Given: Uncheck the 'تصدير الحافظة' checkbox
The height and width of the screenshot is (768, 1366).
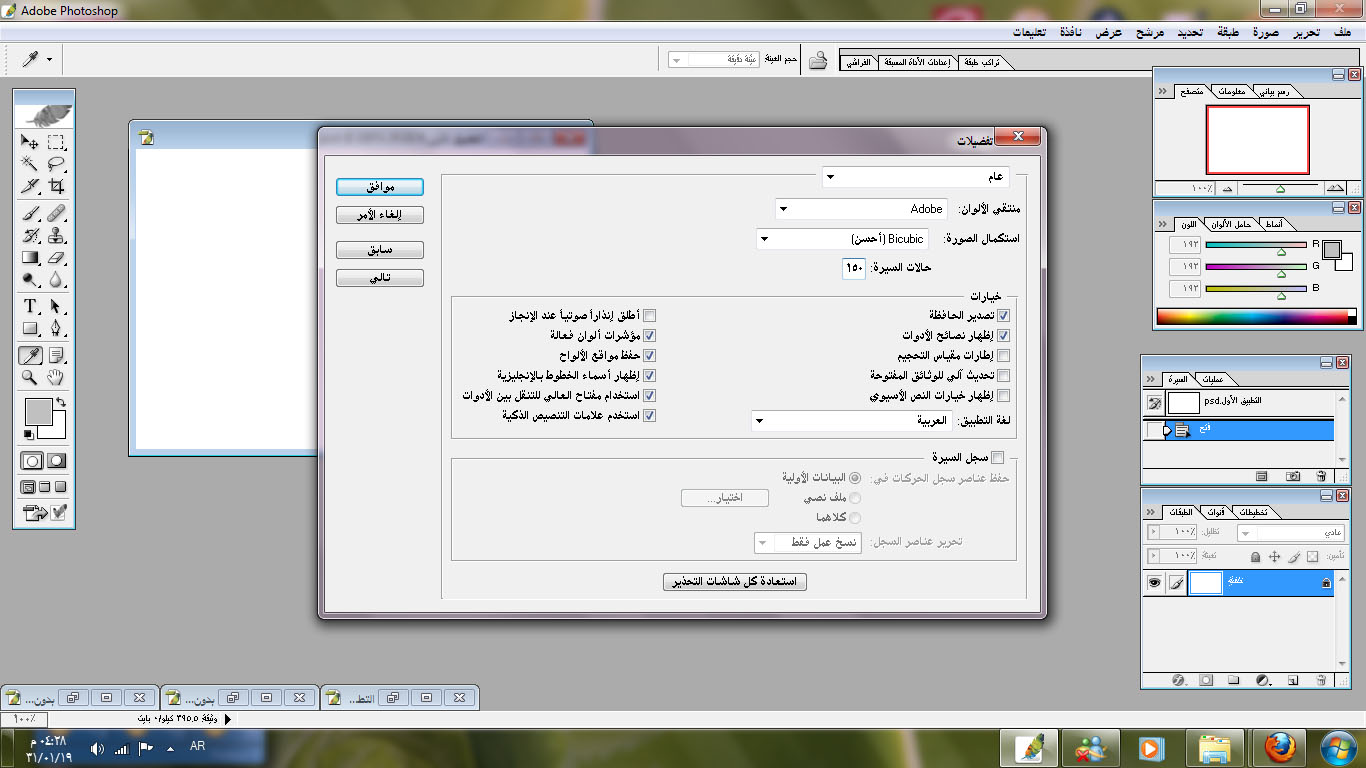Looking at the screenshot, I should (x=1003, y=316).
